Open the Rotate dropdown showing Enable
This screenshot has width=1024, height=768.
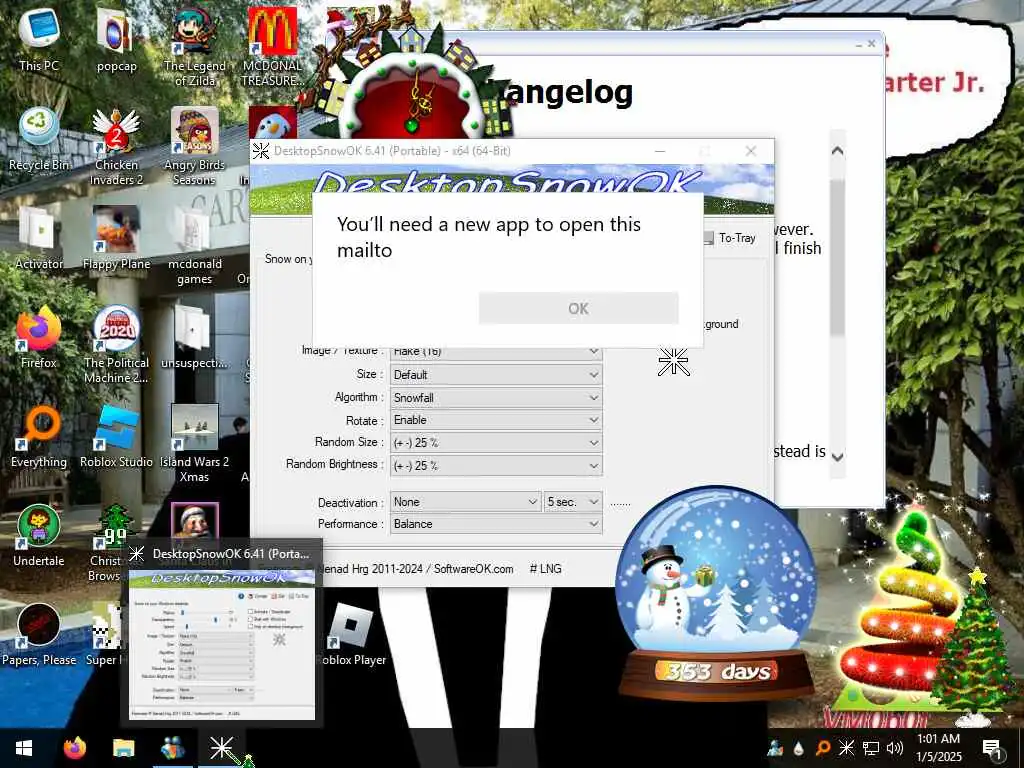click(496, 420)
